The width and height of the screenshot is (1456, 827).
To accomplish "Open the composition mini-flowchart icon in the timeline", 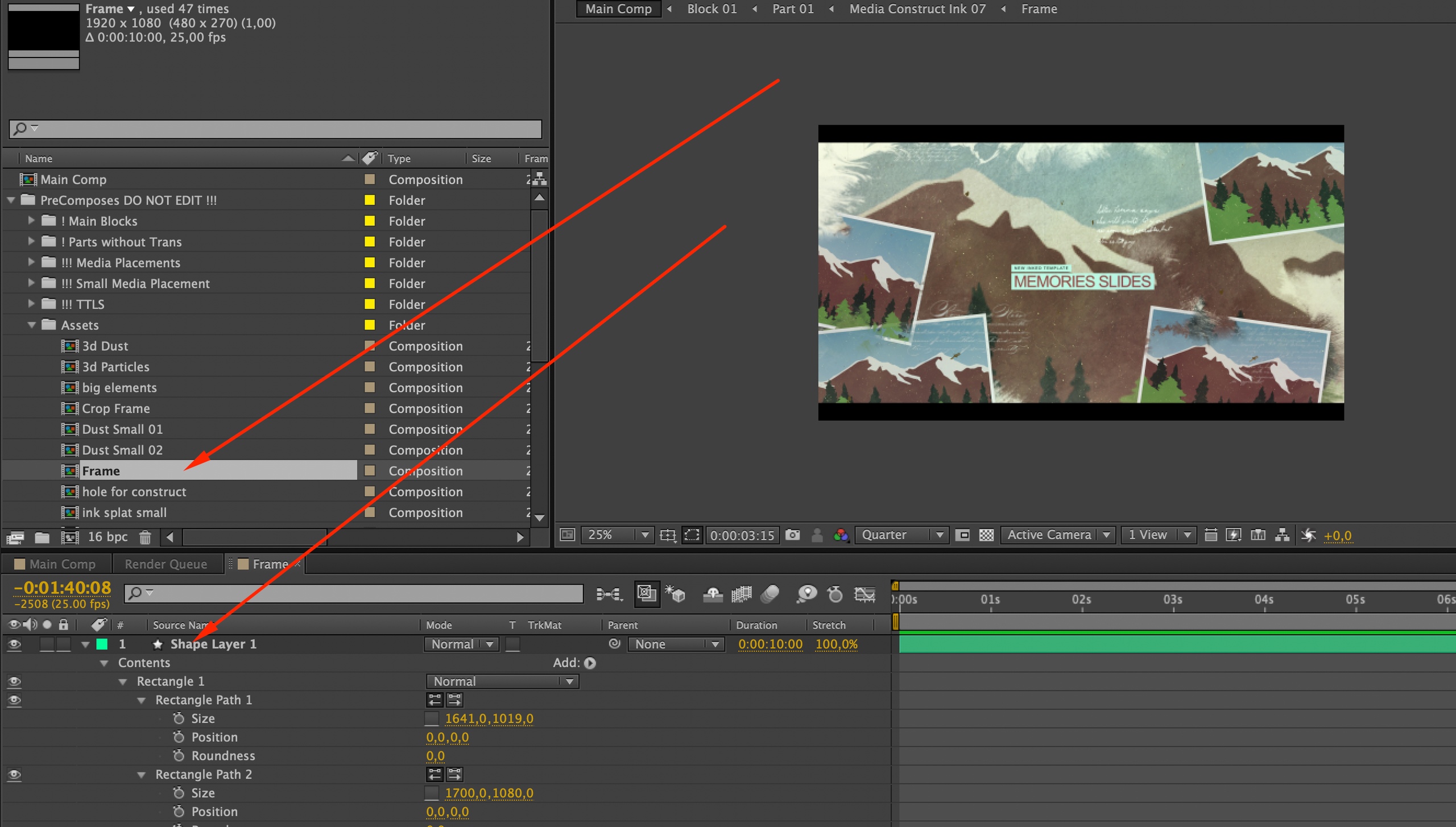I will click(609, 594).
